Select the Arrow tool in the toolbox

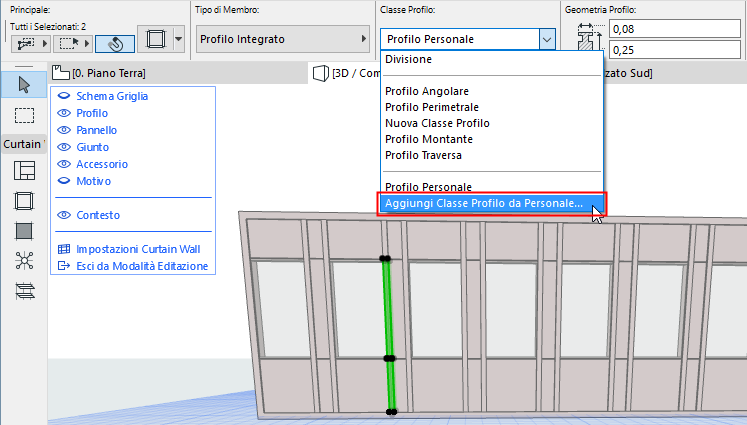click(24, 85)
